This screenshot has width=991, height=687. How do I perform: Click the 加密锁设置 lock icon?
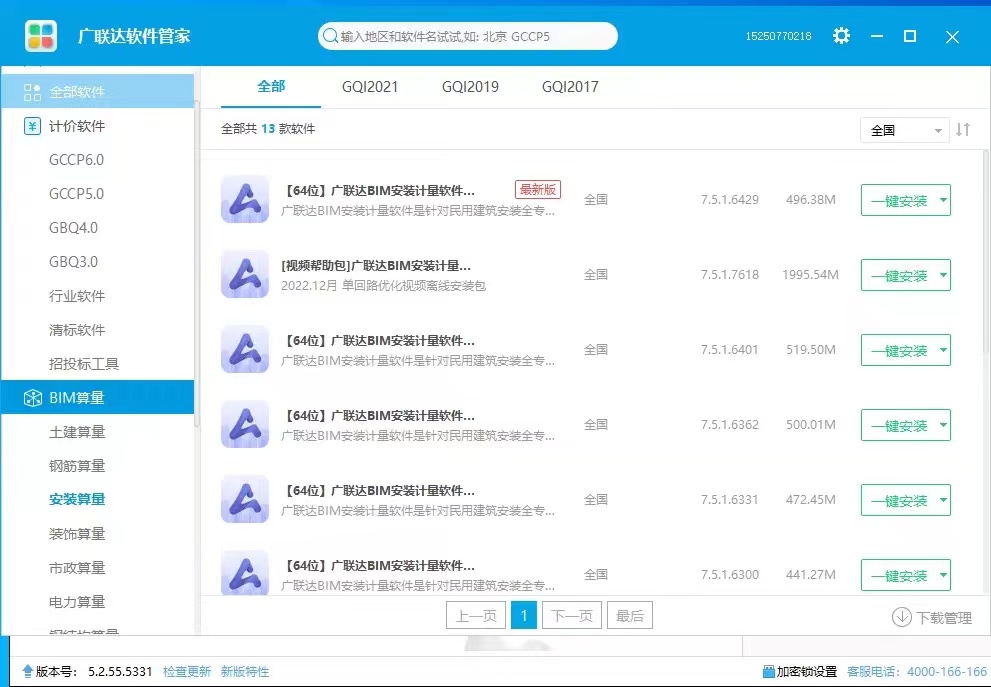(769, 671)
